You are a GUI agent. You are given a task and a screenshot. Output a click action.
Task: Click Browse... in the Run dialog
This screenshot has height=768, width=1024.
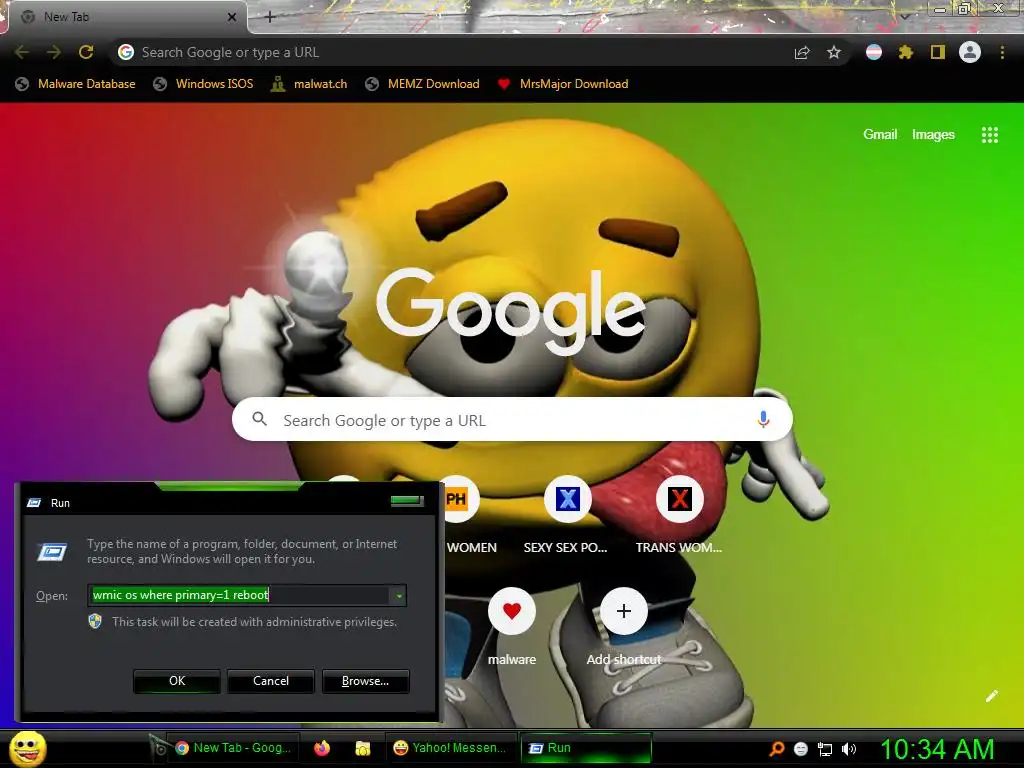pos(366,681)
